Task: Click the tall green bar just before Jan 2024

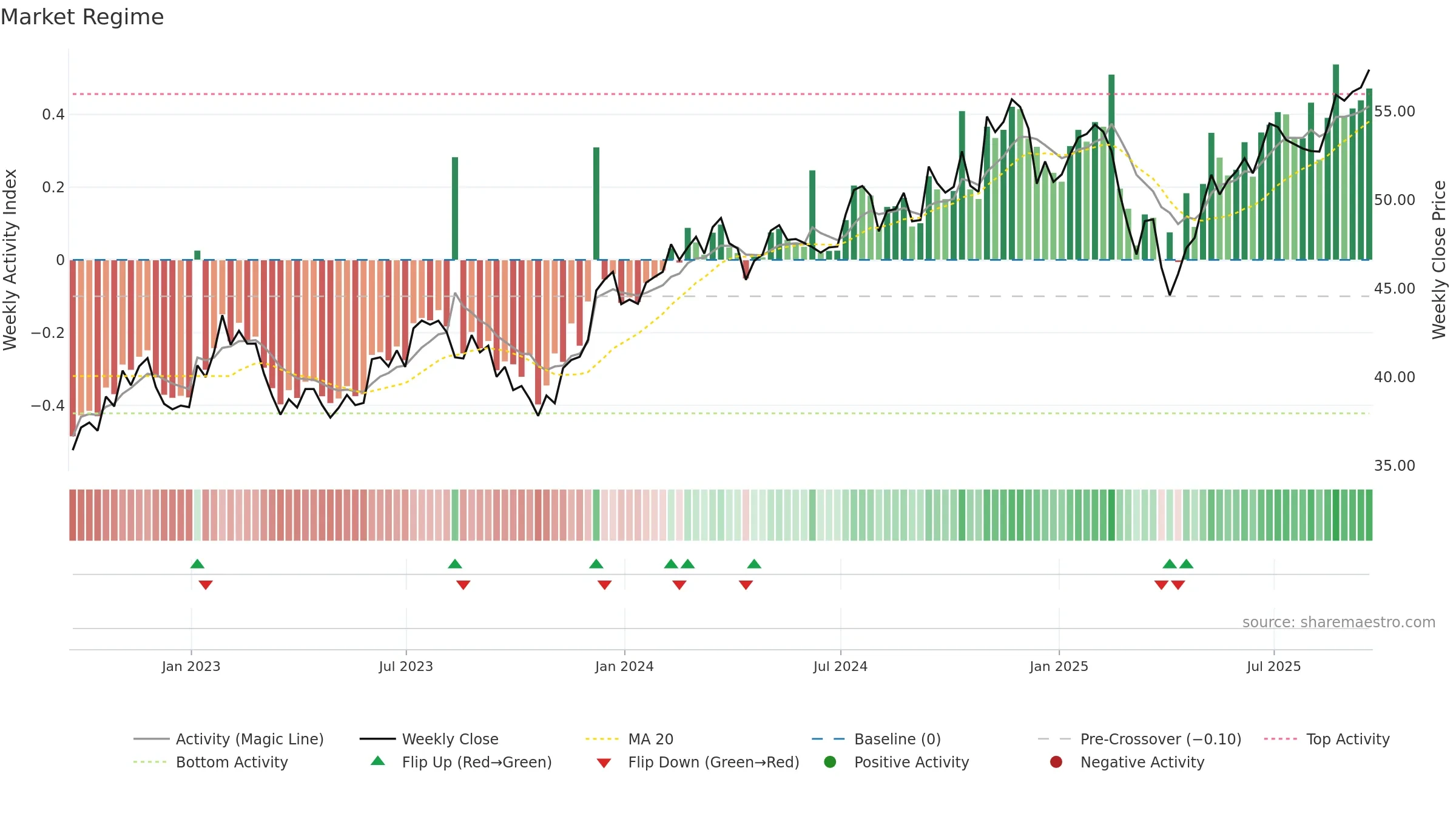Action: click(596, 204)
